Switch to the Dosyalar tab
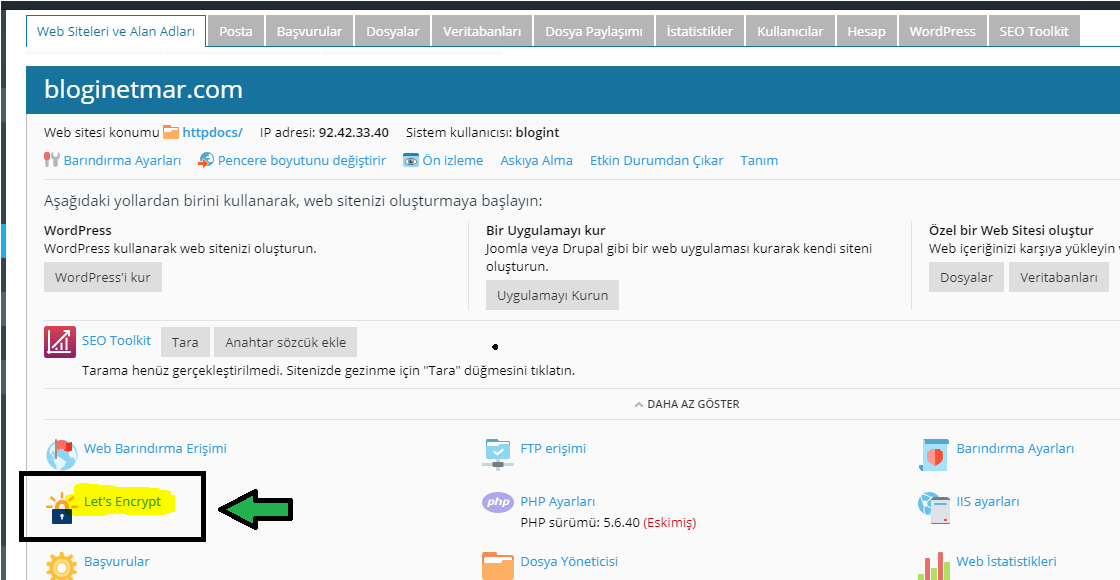This screenshot has height=580, width=1120. [392, 31]
